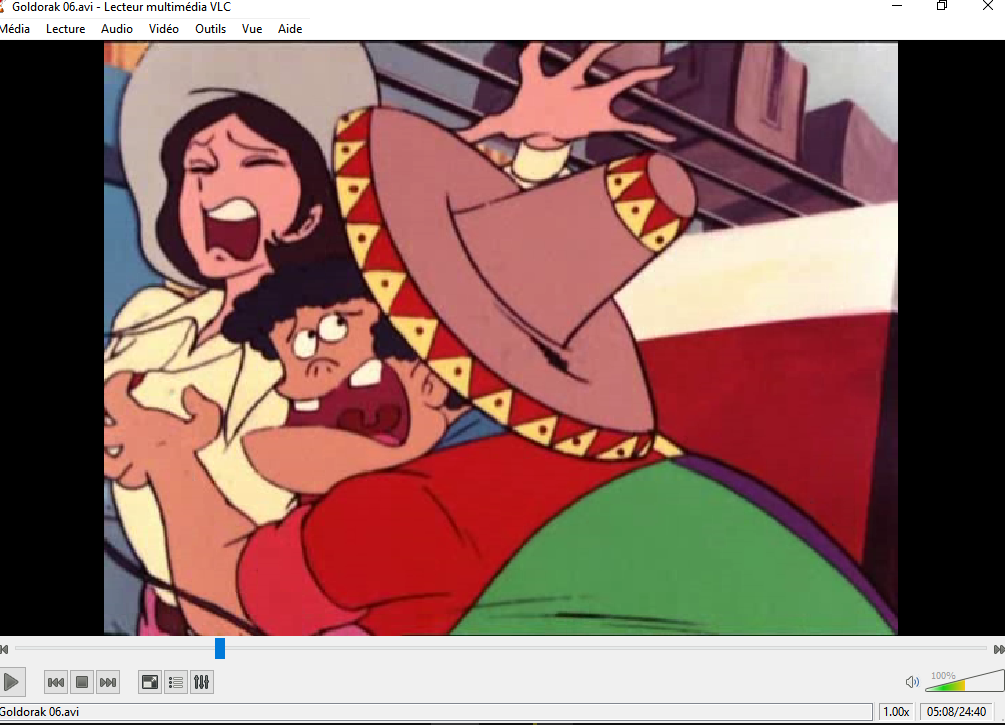Open the Vue menu

[x=252, y=29]
